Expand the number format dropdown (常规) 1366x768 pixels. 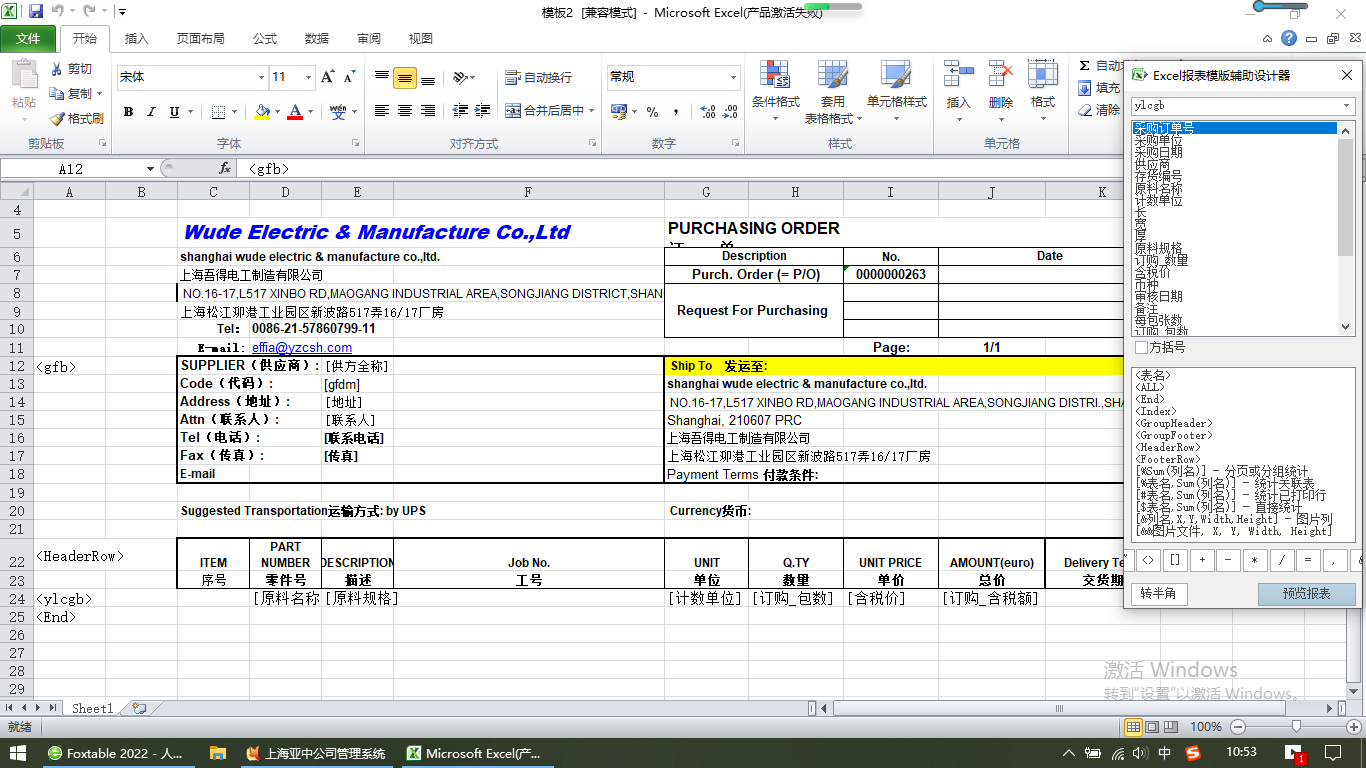(733, 77)
